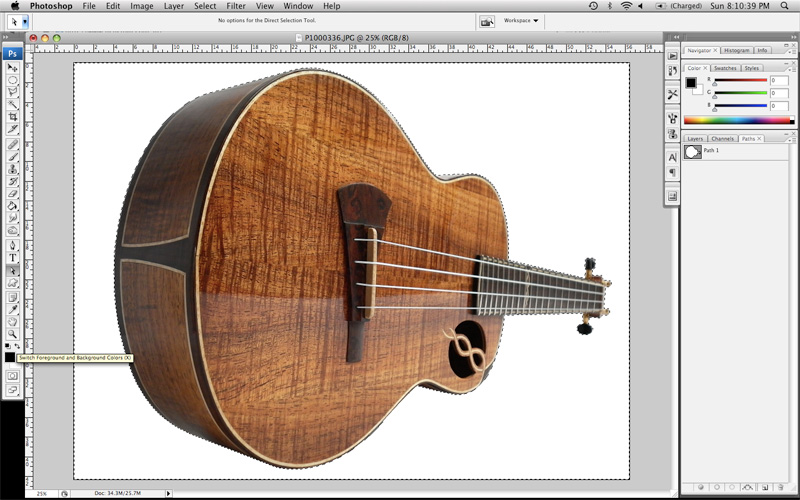Screen dimensions: 800x500
Task: Toggle Quick Mask mode
Action: [x=12, y=376]
